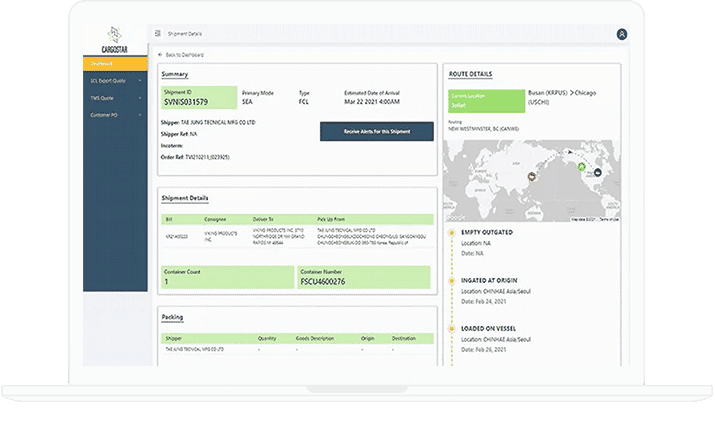Click the back arrow icon above Summary
715x430 pixels.
point(160,54)
